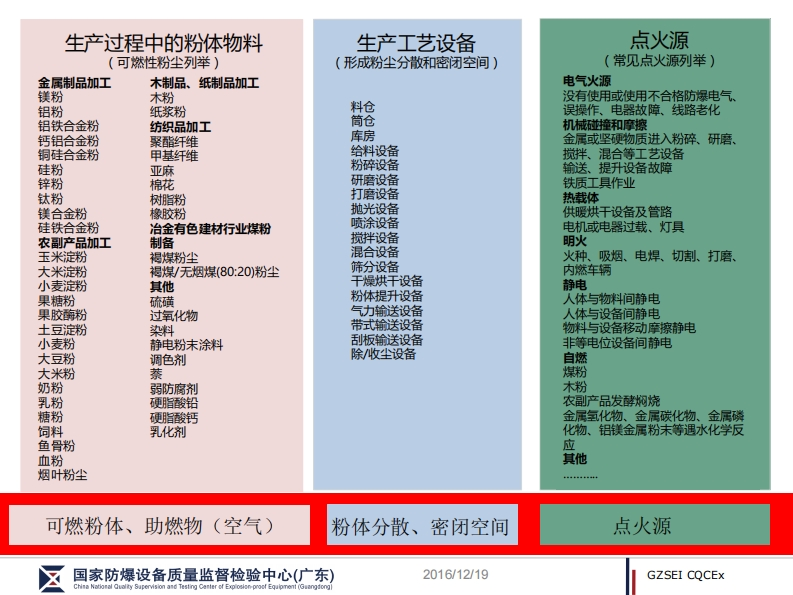The height and width of the screenshot is (595, 793).
Task: Click the 除/收尘设备 list item
Action: coord(383,354)
